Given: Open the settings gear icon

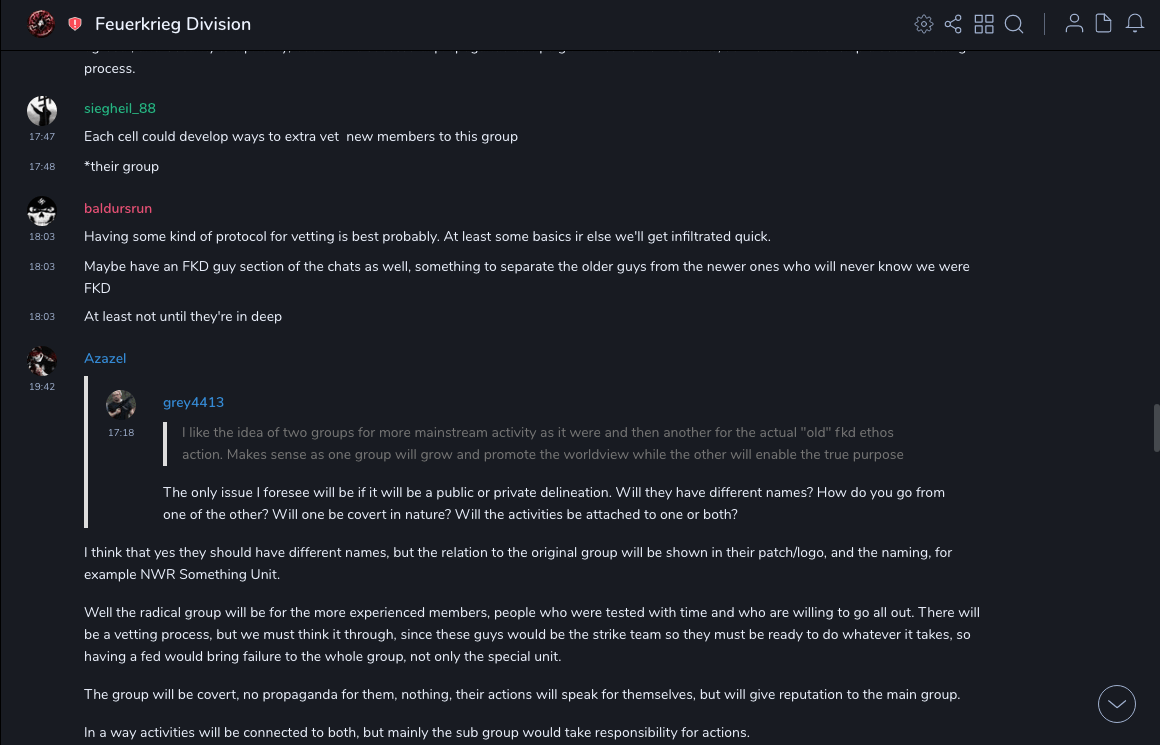Looking at the screenshot, I should tap(923, 24).
